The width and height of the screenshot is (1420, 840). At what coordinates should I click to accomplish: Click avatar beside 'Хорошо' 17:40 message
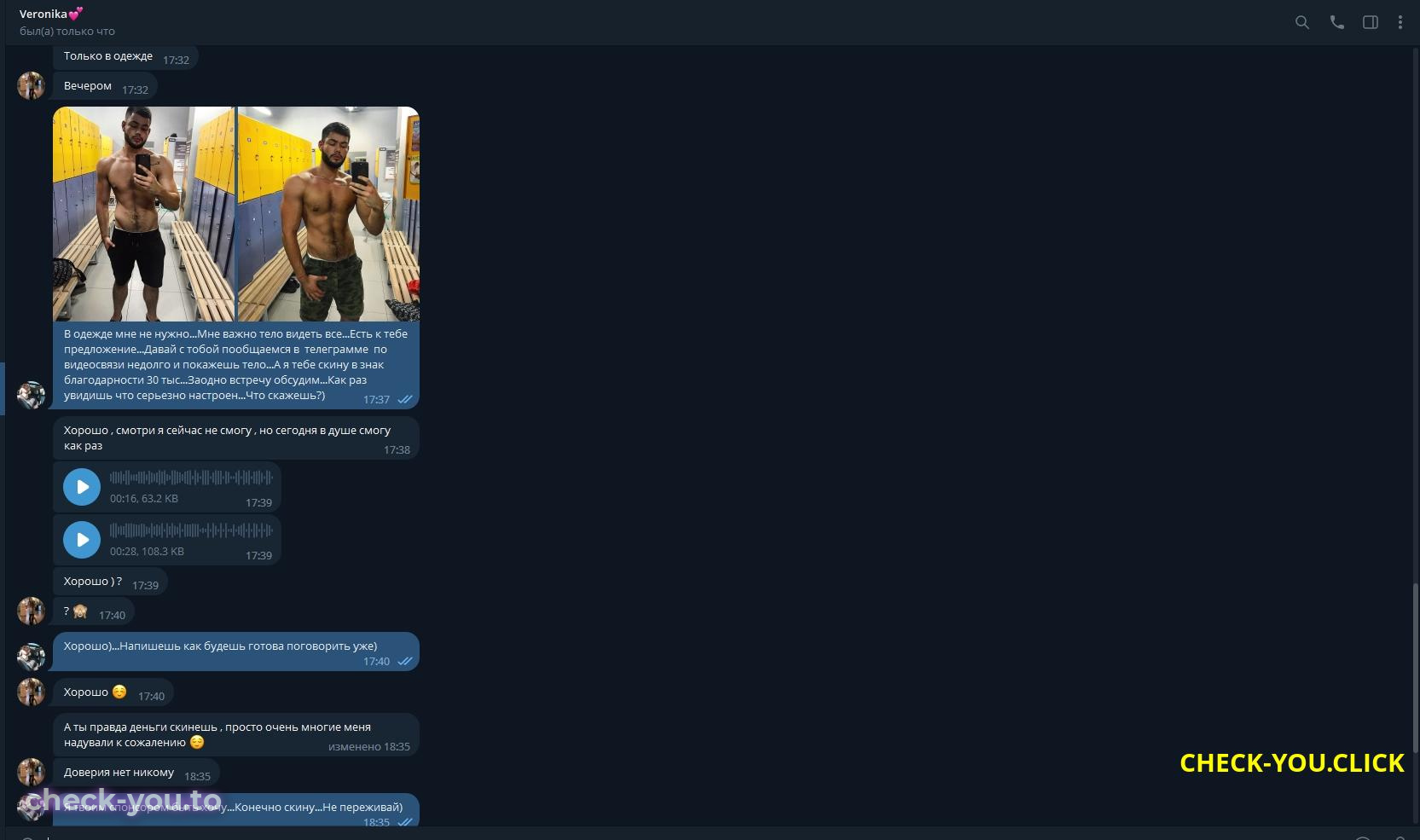pos(31,692)
